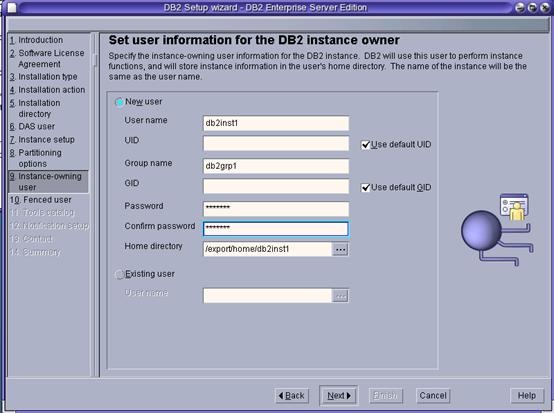Go to step 1 Introduction
Screen dimensions: 554x413
tap(36, 40)
